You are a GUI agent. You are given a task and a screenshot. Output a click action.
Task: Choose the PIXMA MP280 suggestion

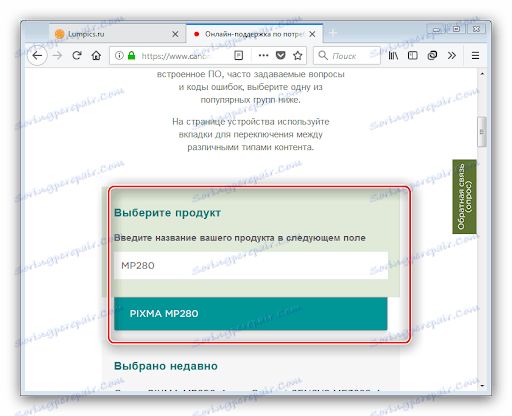[251, 313]
